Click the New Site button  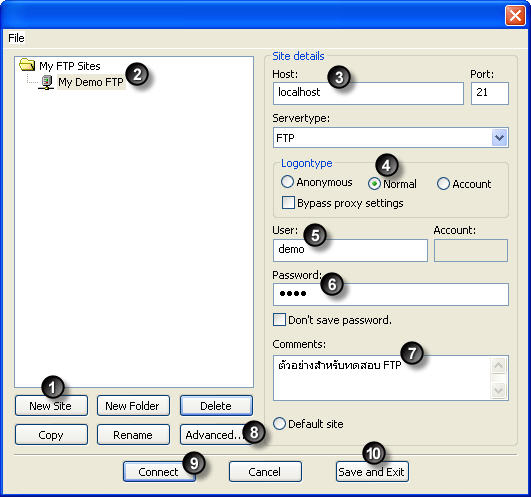click(x=51, y=406)
